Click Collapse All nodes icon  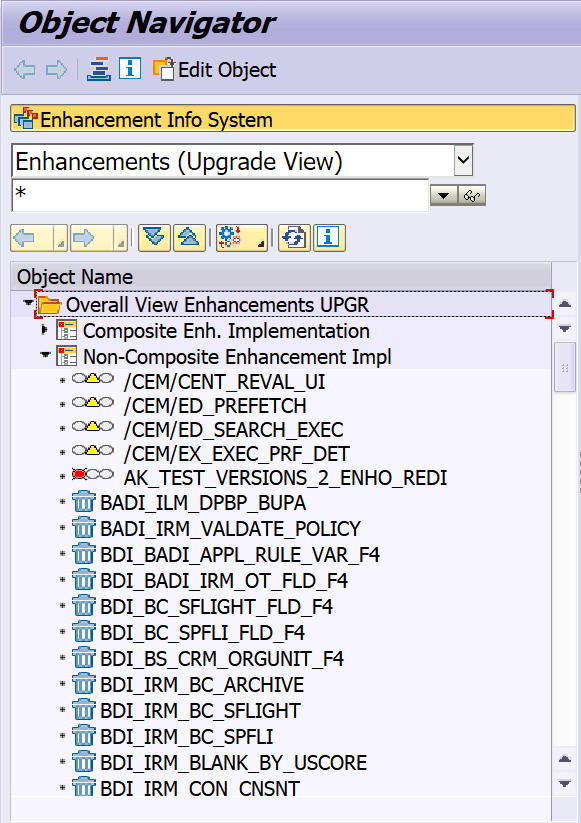pos(189,238)
